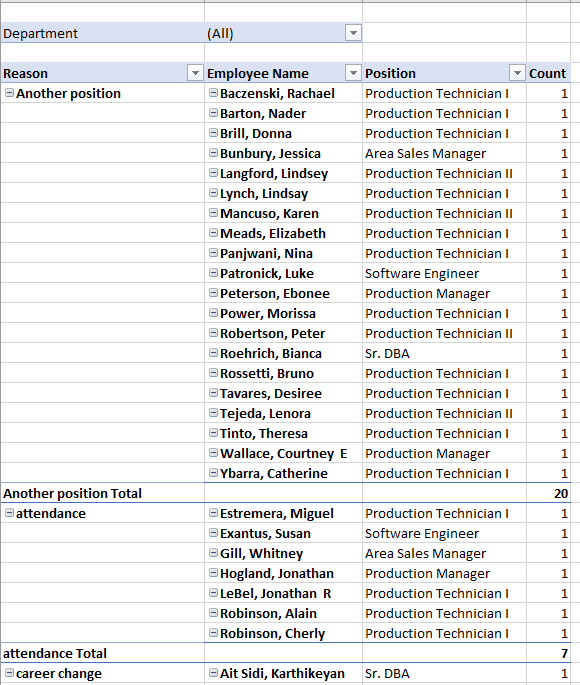Select the Count header cell
The width and height of the screenshot is (580, 685).
(x=548, y=73)
